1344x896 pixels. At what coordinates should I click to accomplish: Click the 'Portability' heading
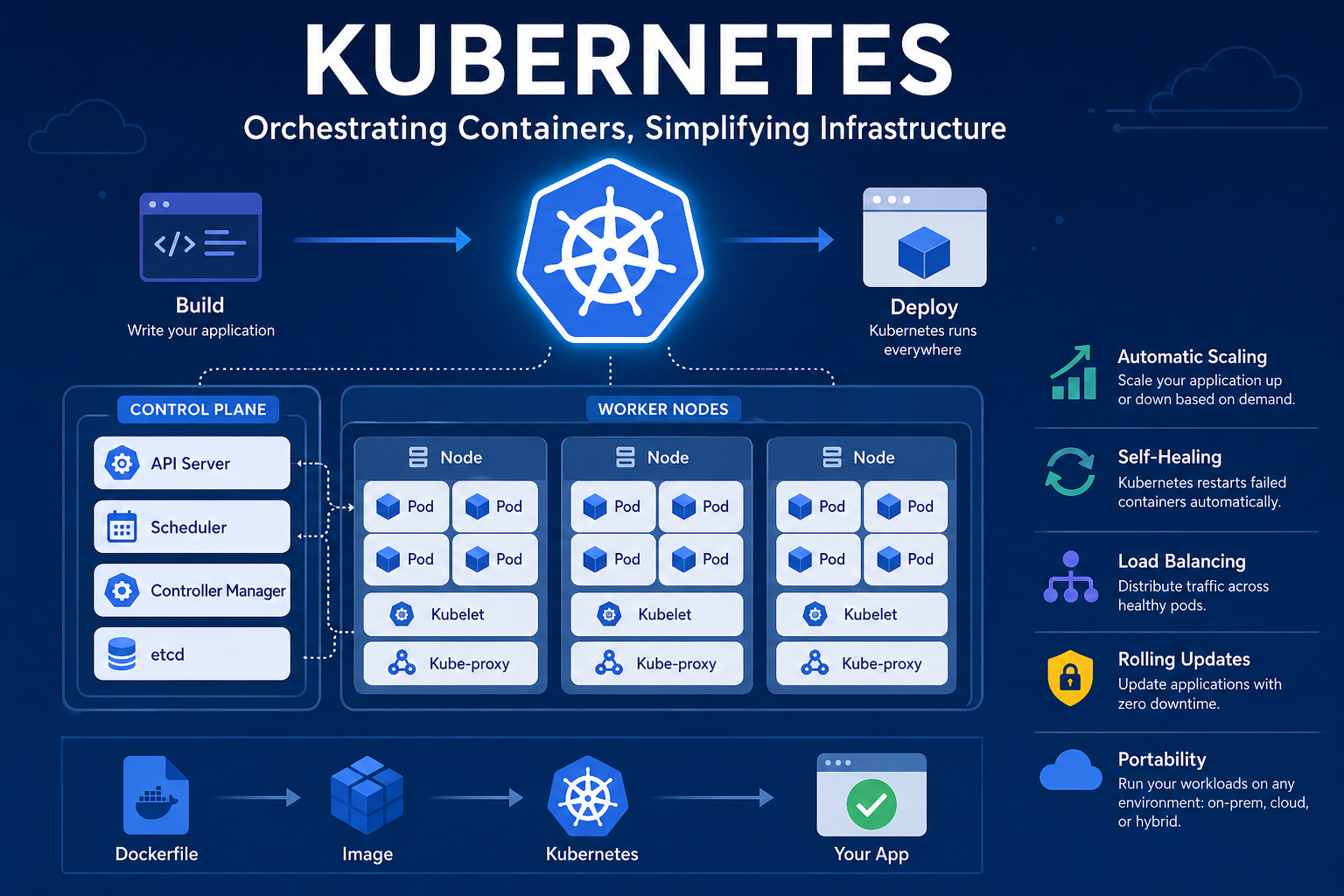1161,759
